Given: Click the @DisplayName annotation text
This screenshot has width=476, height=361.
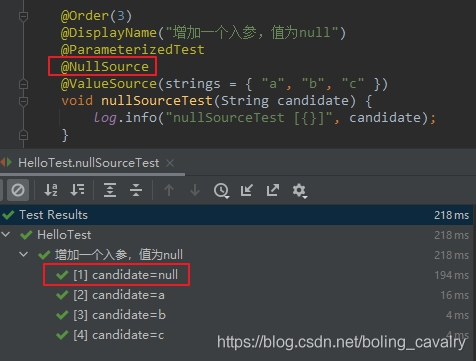Looking at the screenshot, I should pos(109,33).
